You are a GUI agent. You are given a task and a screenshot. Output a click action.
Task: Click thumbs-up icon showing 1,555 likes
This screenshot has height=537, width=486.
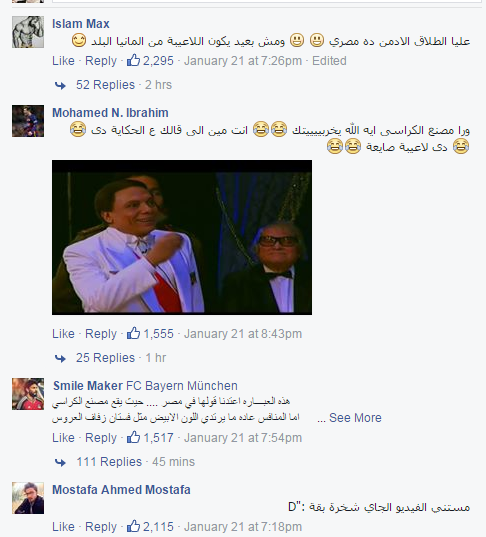click(x=133, y=333)
